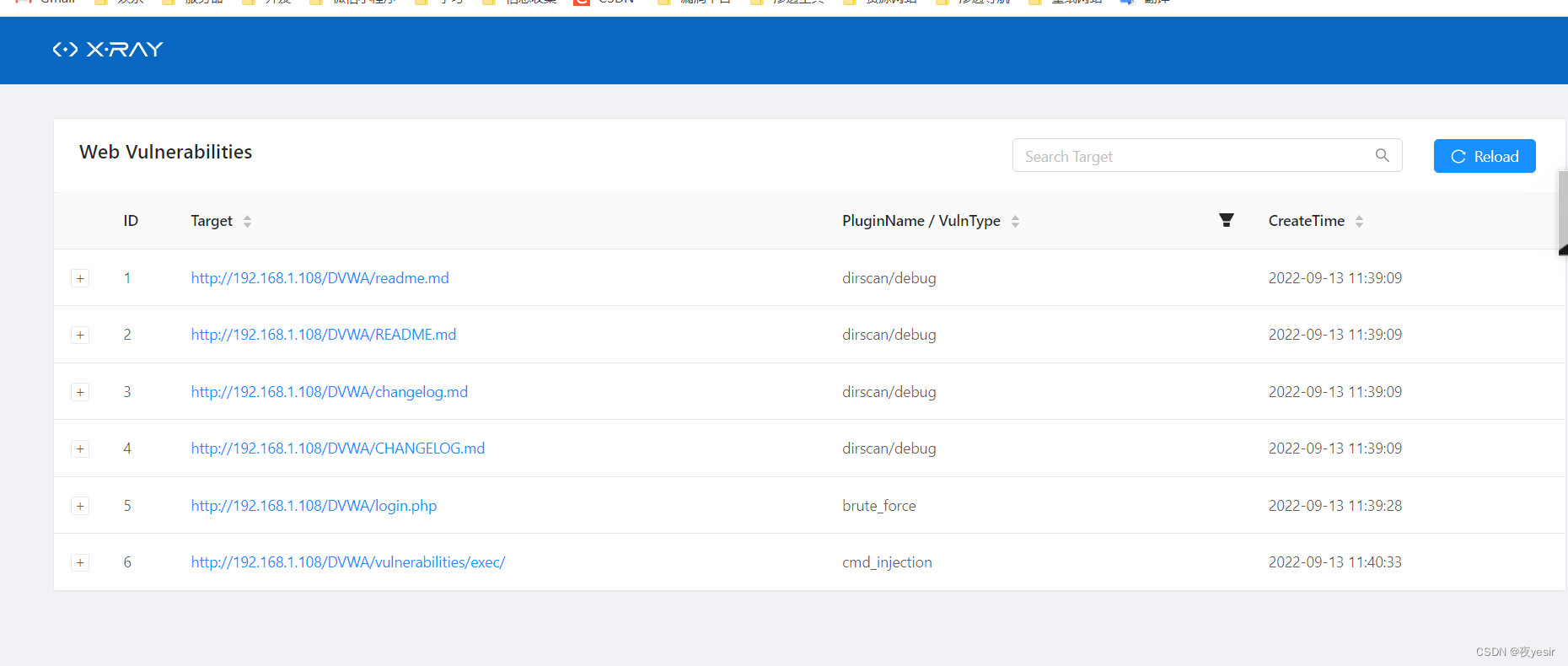The width and height of the screenshot is (1568, 666).
Task: Expand row 3 changelog.md details
Action: [x=80, y=392]
